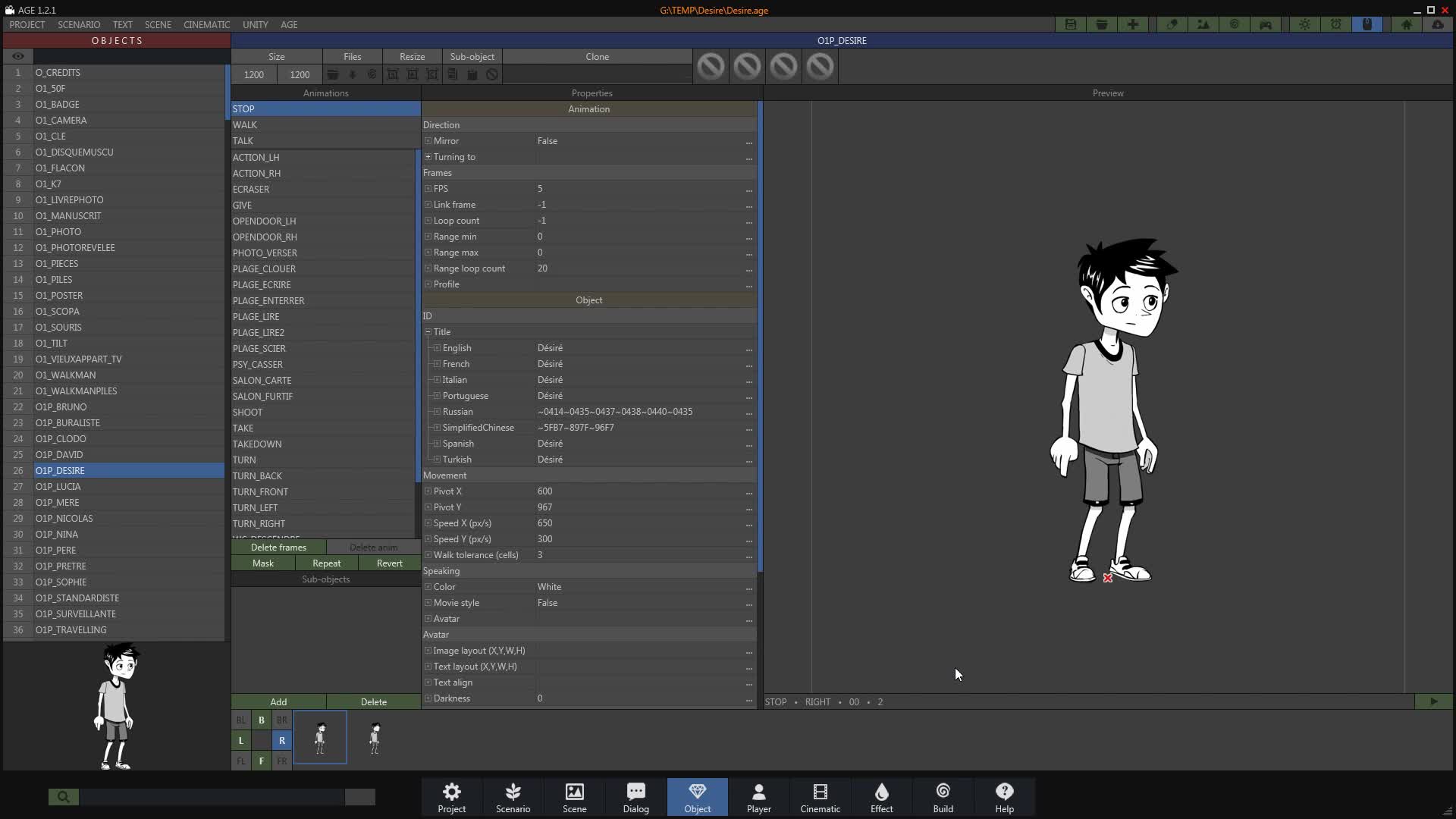1456x819 pixels.
Task: Open the ellipsis editor for Range loop count
Action: click(x=748, y=269)
